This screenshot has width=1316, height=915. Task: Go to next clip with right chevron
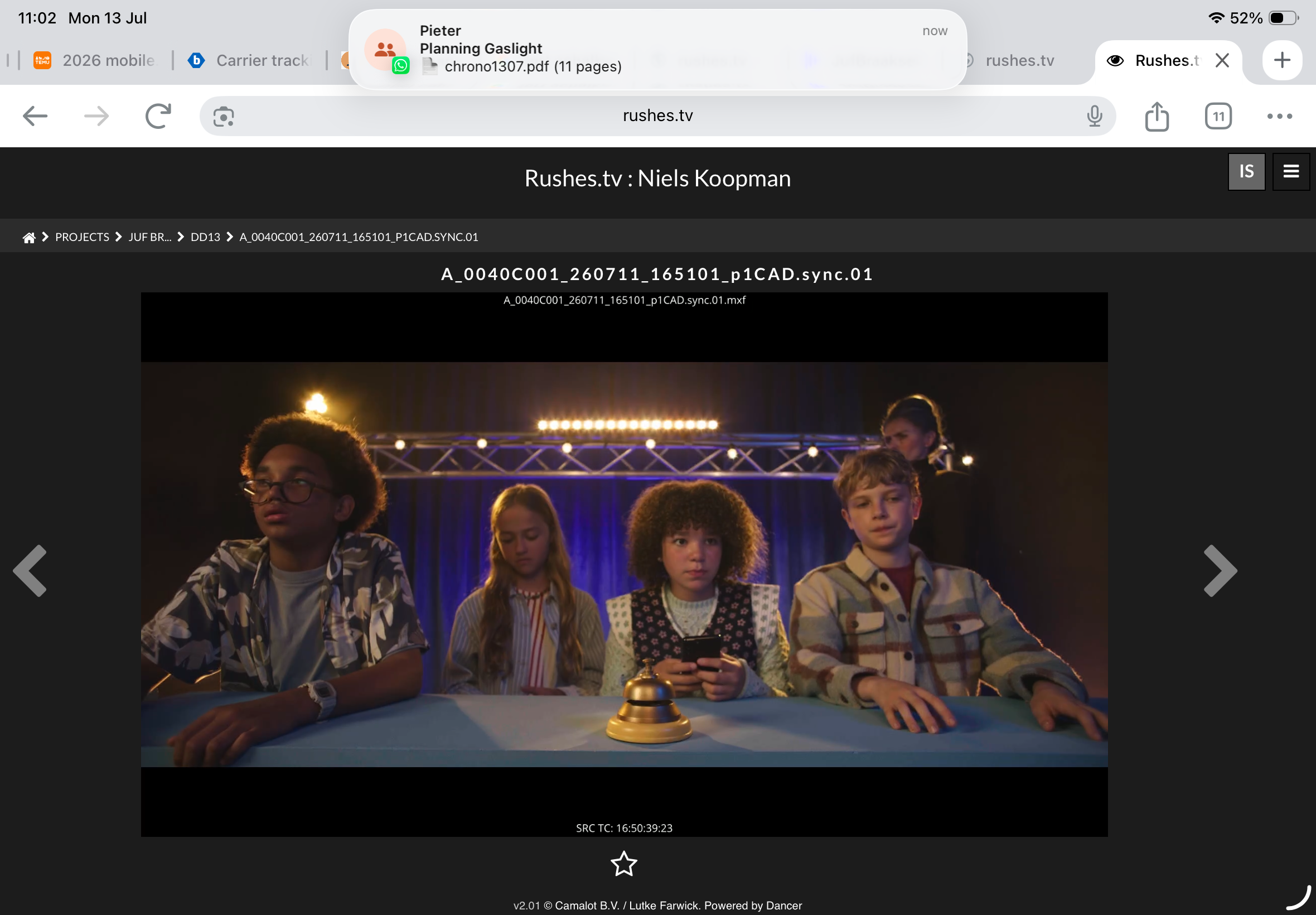coord(1220,570)
